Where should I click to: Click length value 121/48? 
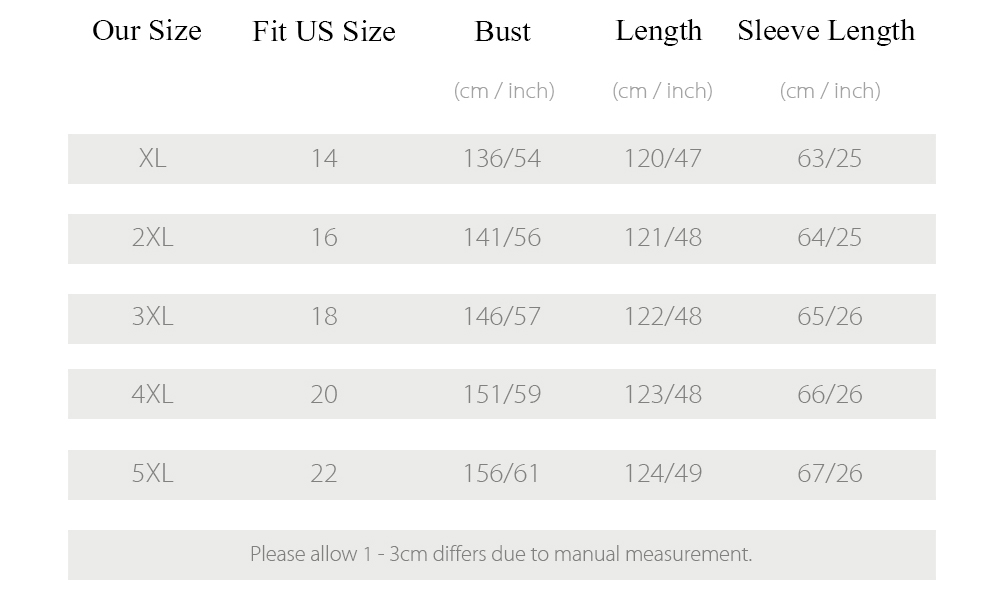[x=663, y=237]
